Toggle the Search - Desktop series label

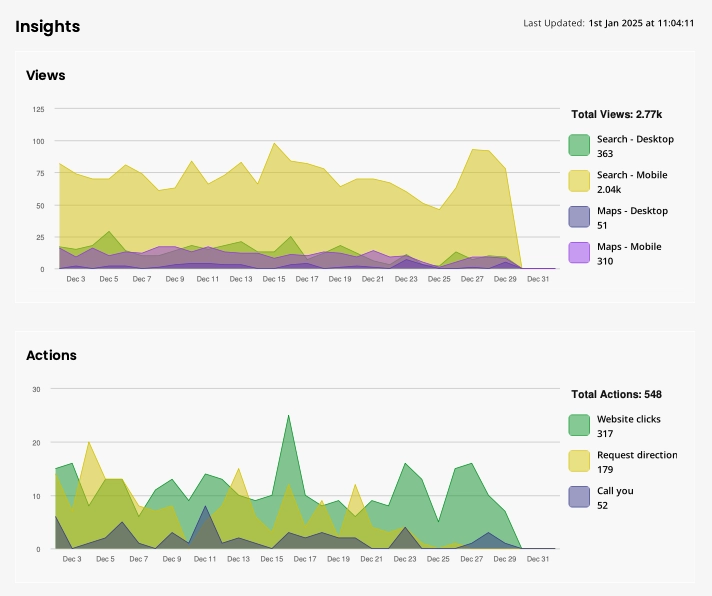pyautogui.click(x=635, y=139)
